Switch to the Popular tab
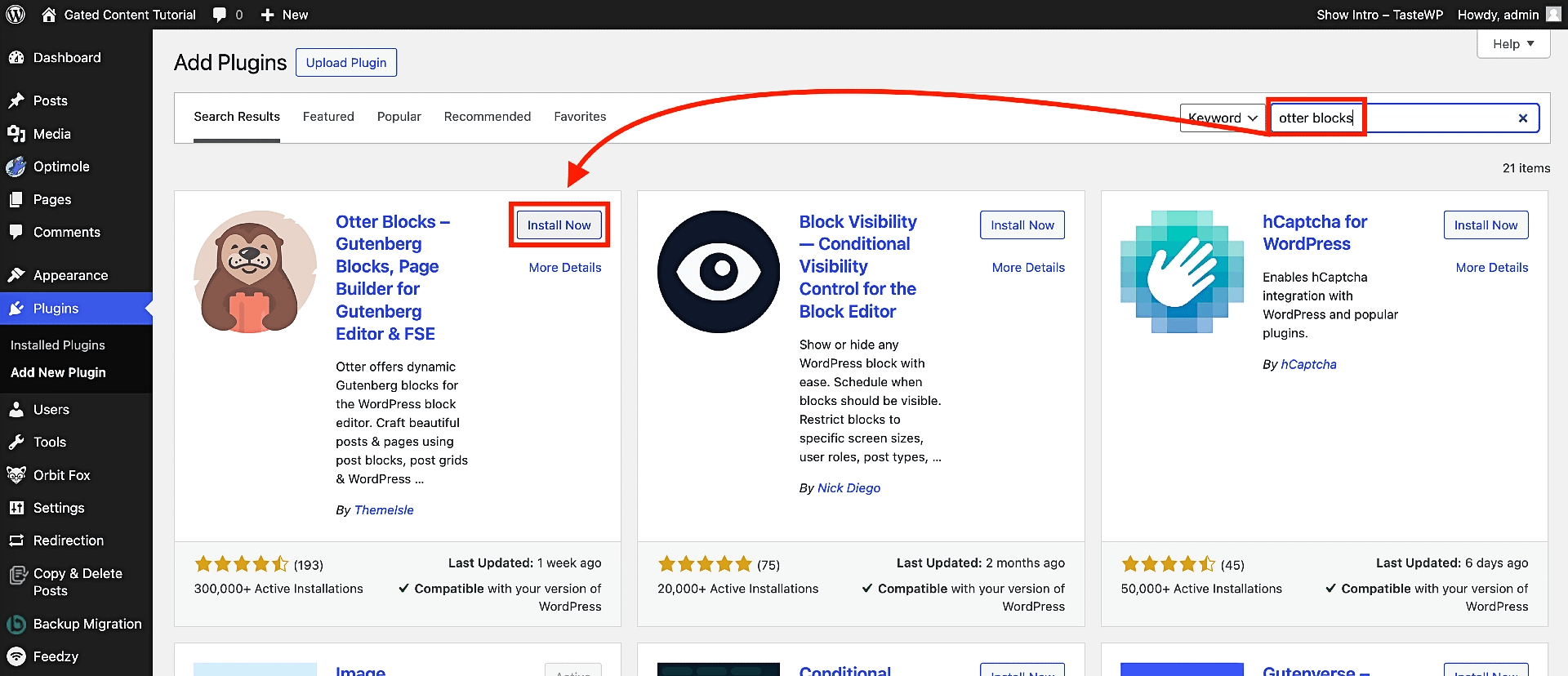 pos(399,117)
